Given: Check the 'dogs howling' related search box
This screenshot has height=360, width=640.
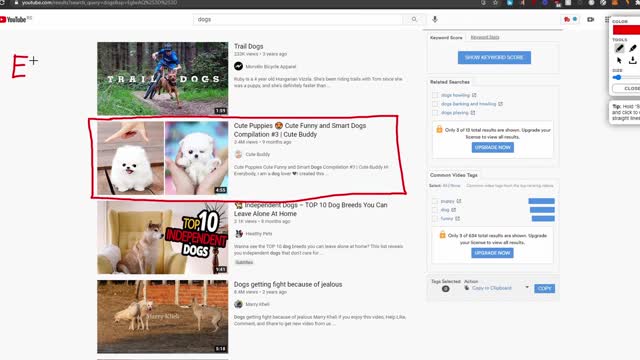Looking at the screenshot, I should (435, 95).
